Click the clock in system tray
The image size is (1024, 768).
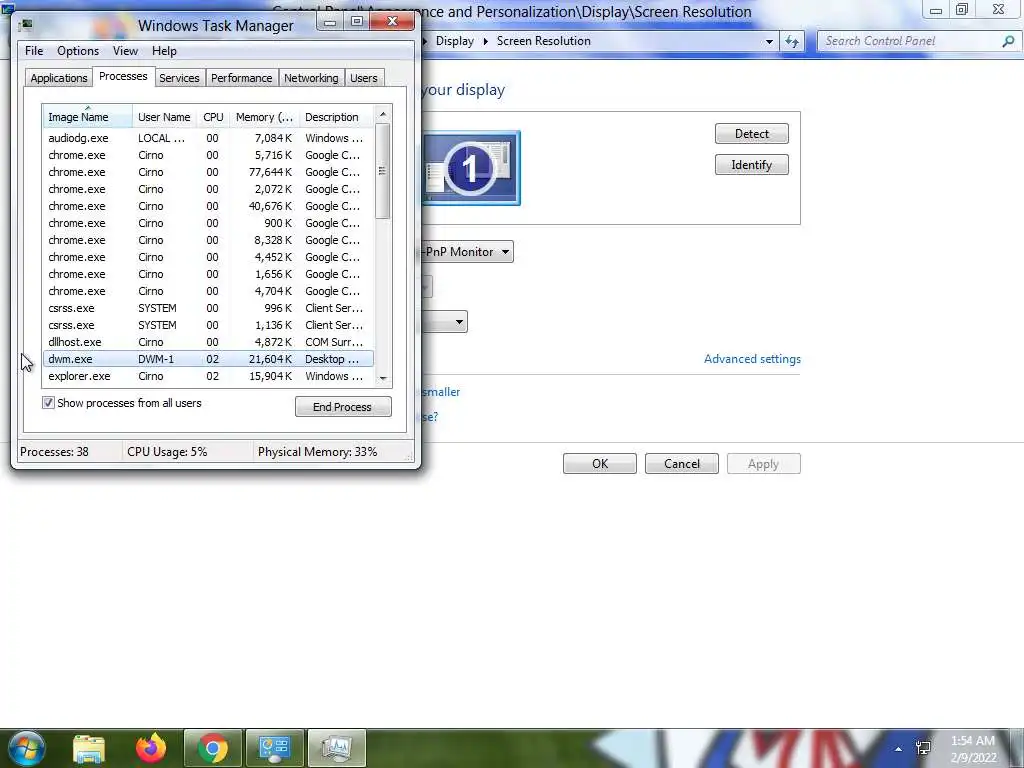pos(973,749)
